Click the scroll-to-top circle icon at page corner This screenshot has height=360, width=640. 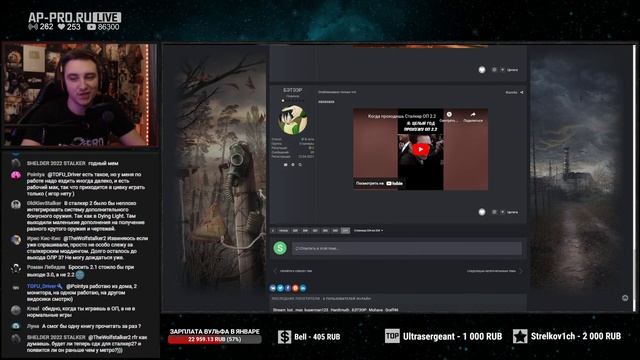625,298
